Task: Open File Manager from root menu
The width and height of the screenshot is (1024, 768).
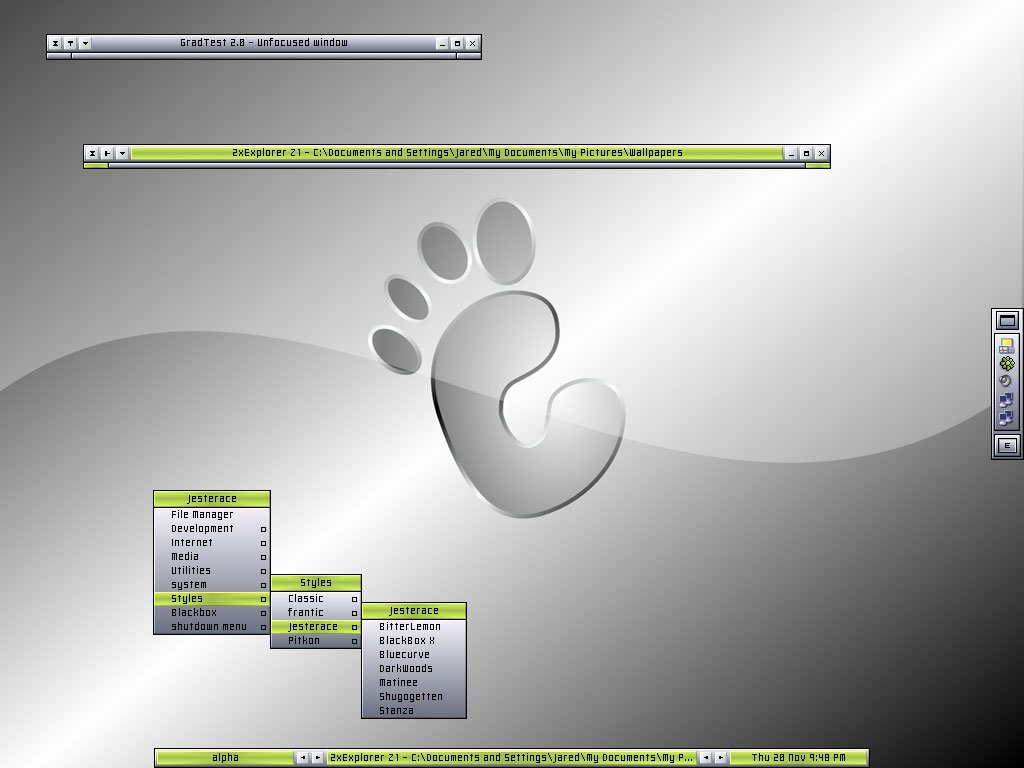Action: (x=212, y=515)
